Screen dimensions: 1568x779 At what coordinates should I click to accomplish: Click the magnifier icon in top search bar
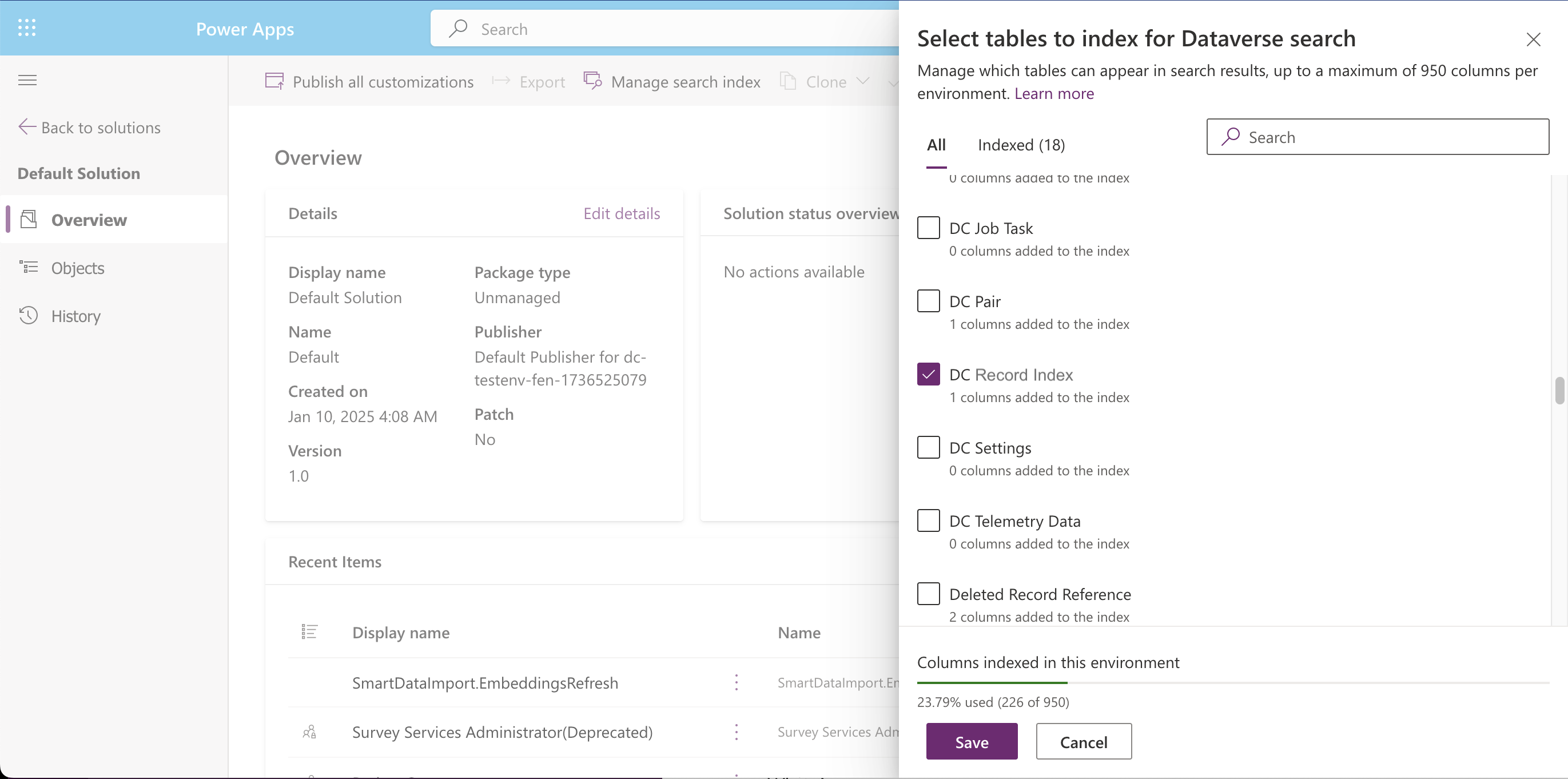coord(457,29)
